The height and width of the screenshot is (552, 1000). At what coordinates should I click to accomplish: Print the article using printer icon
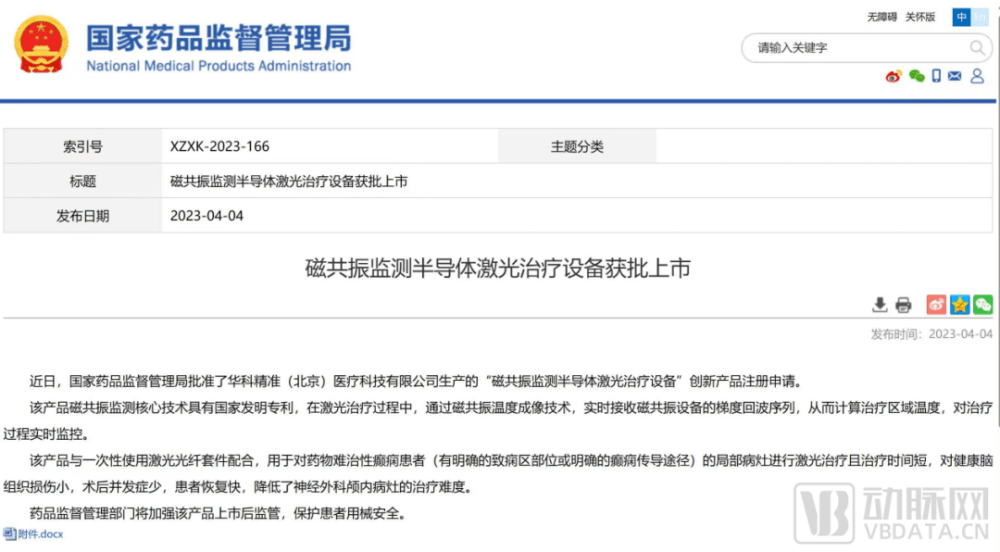click(x=903, y=305)
